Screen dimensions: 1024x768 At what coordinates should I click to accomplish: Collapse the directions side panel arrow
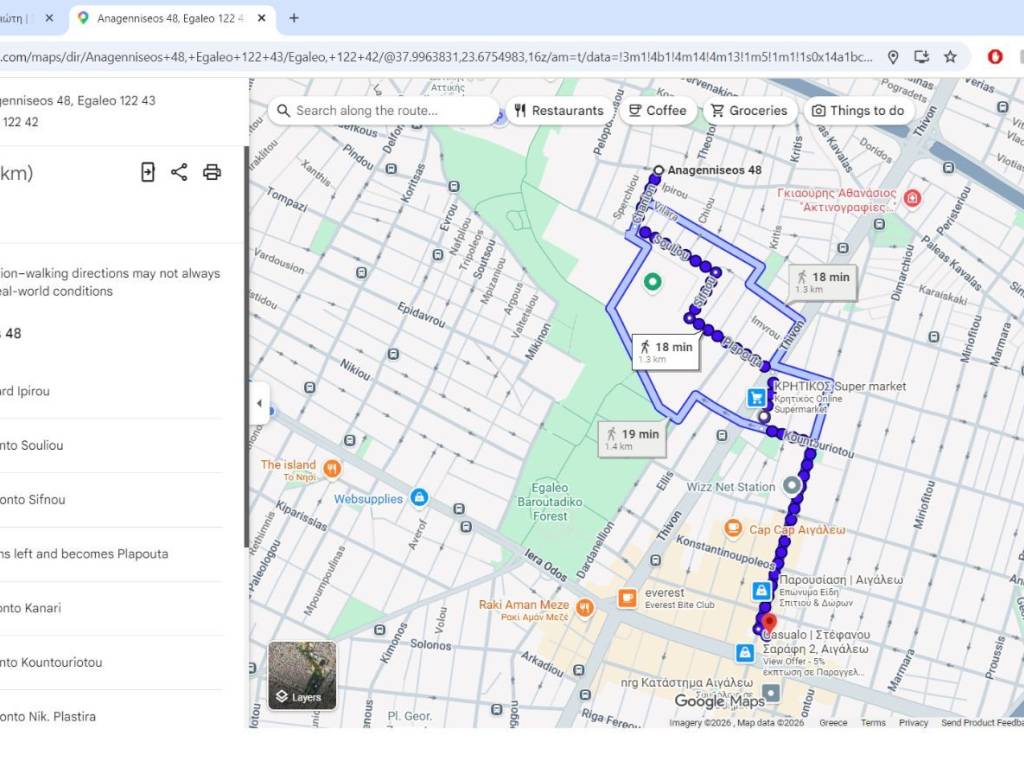pos(259,404)
